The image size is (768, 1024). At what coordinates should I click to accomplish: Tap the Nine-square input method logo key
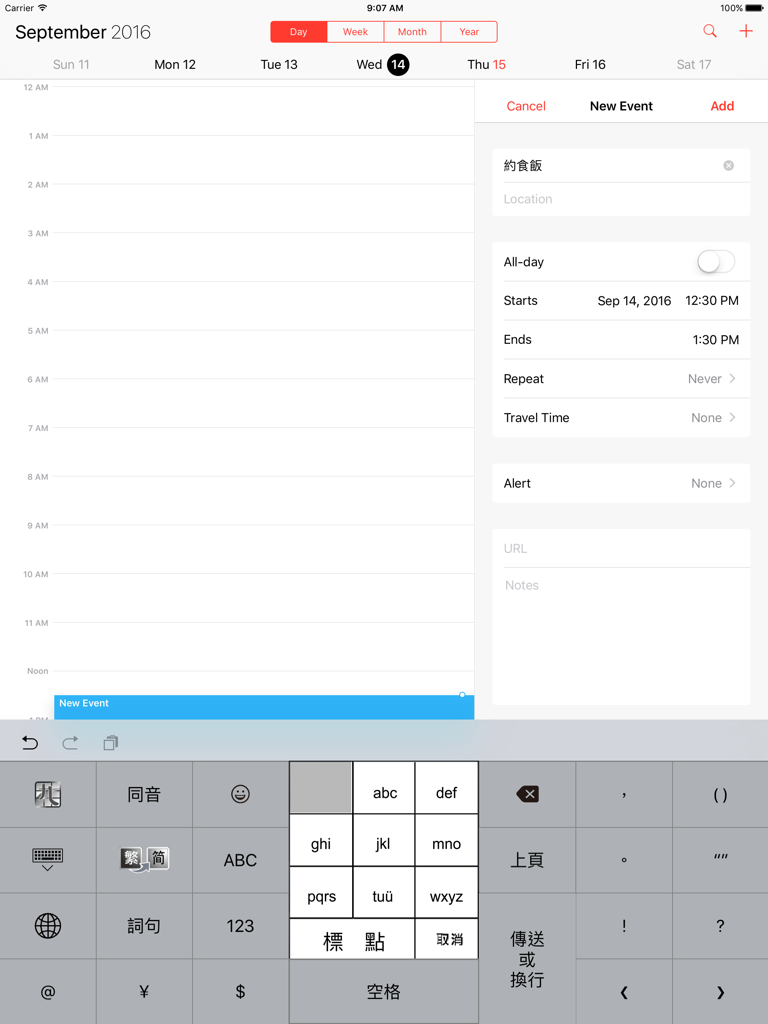click(48, 794)
